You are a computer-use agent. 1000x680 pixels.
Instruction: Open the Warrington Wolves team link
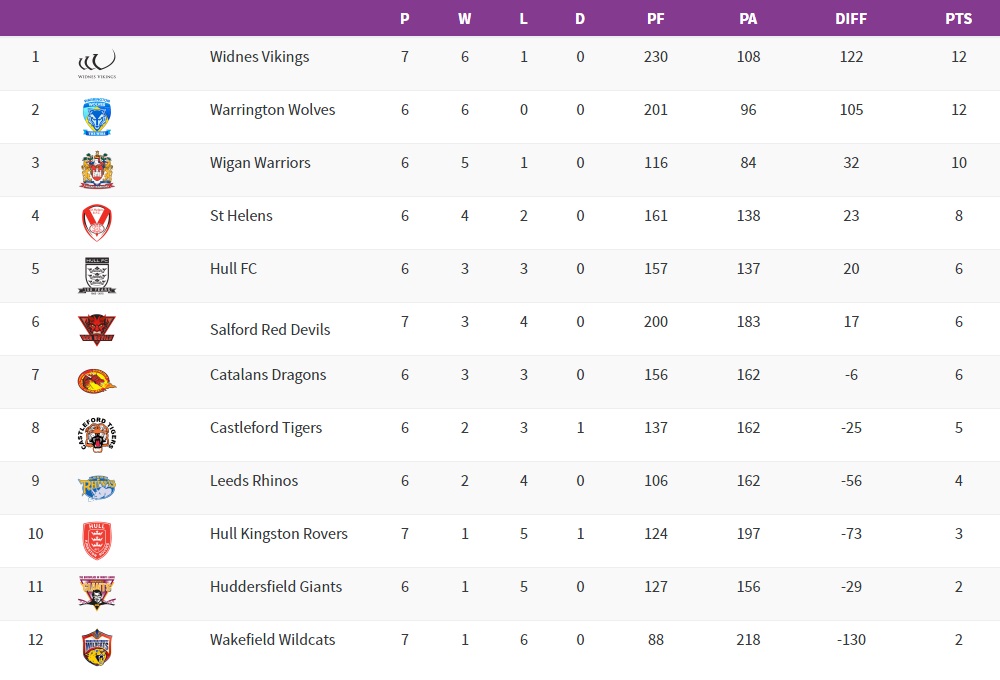(272, 110)
